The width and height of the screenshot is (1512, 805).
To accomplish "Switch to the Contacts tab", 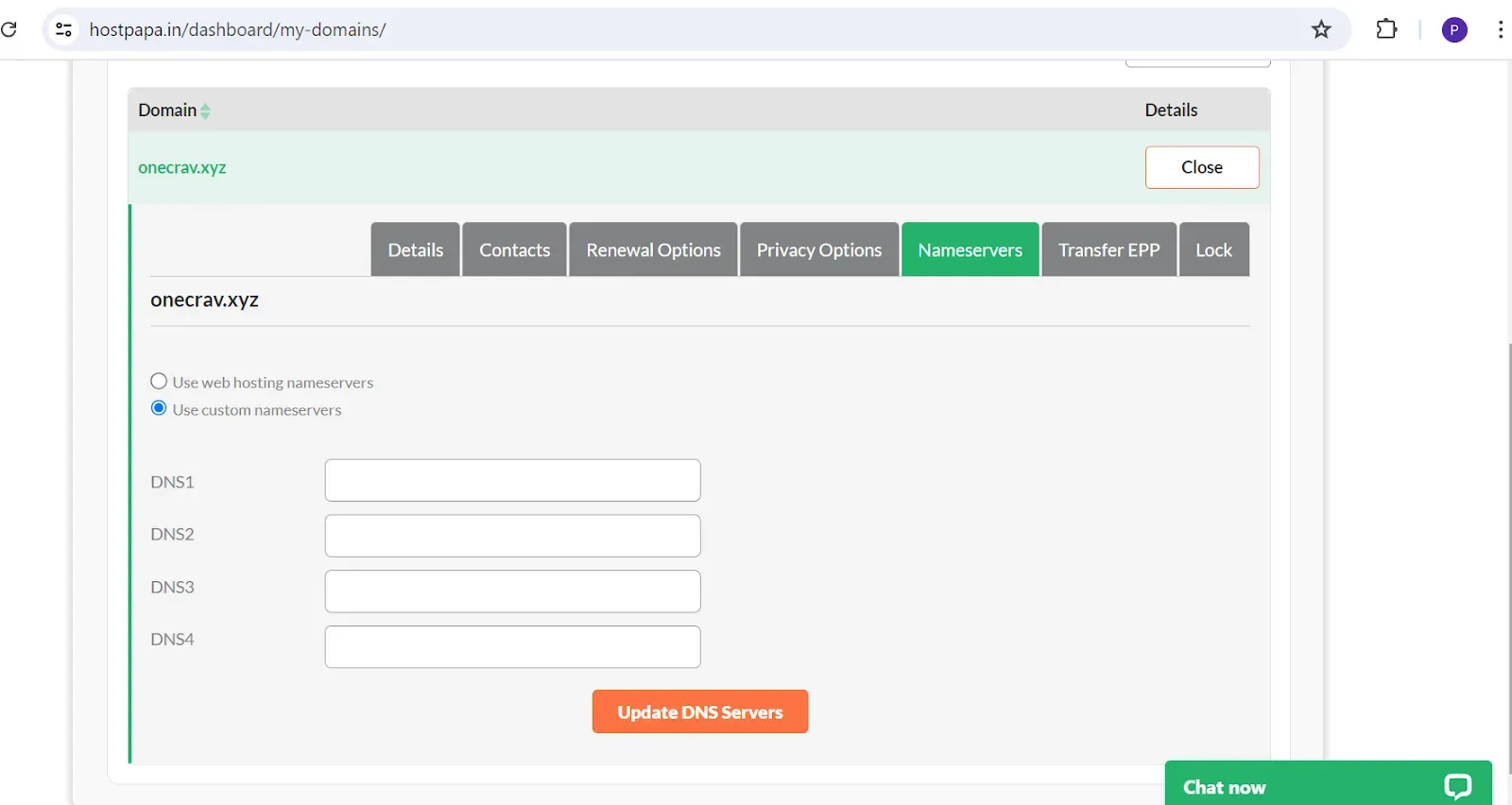I will (514, 249).
